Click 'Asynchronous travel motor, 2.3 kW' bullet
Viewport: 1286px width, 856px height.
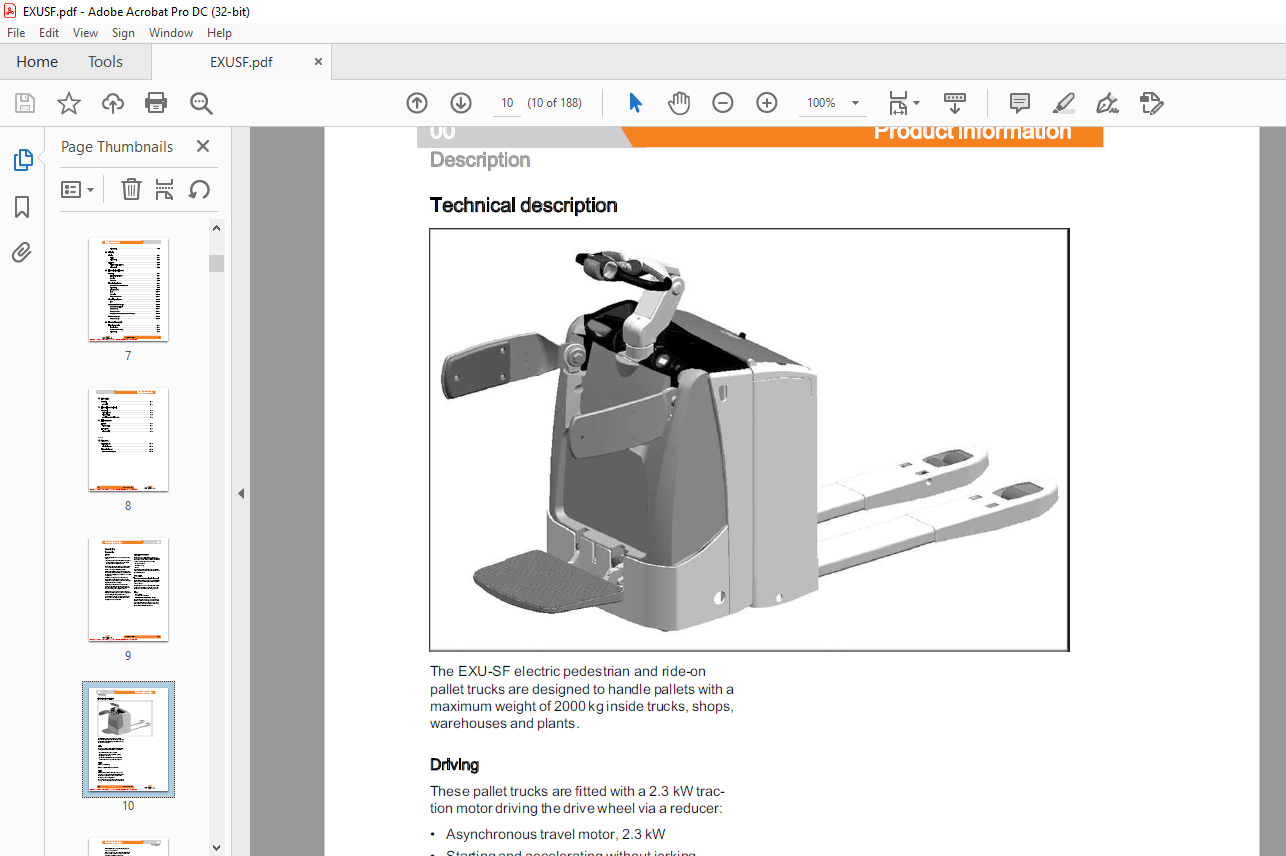click(x=555, y=834)
